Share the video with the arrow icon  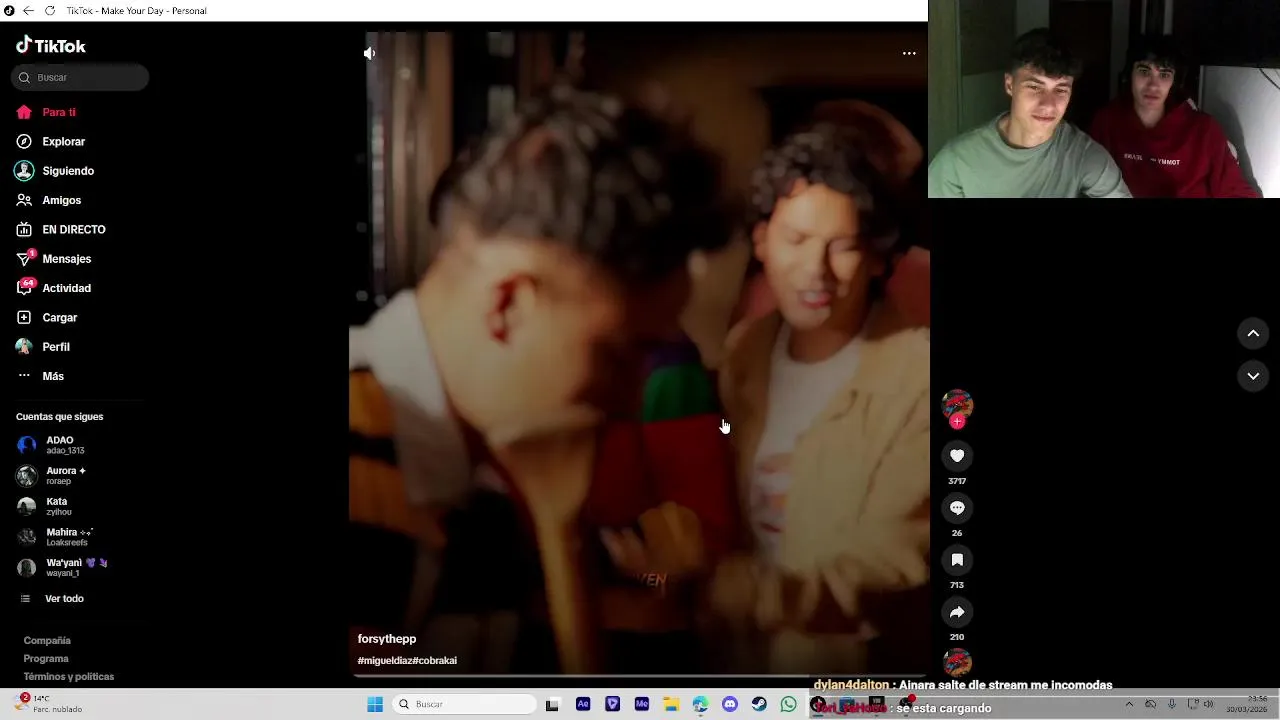click(957, 612)
